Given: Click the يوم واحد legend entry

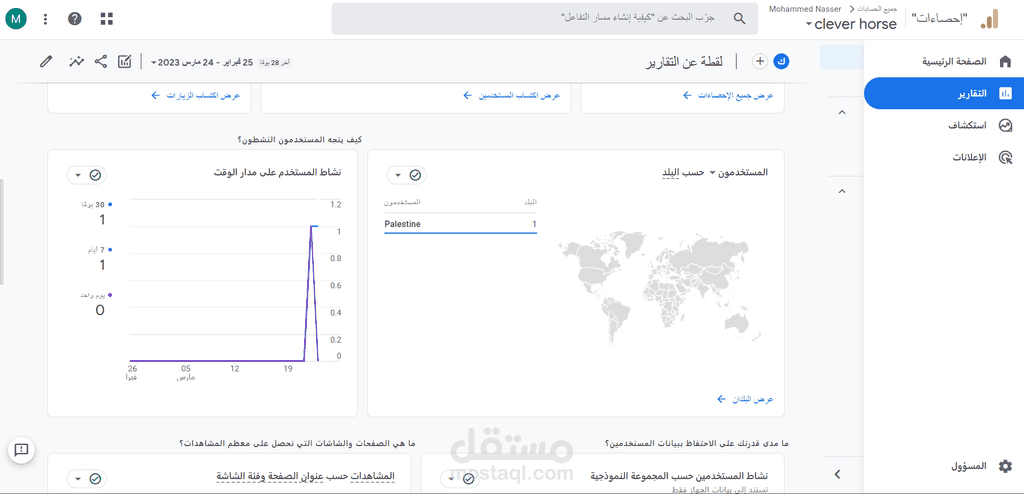Looking at the screenshot, I should coord(95,295).
